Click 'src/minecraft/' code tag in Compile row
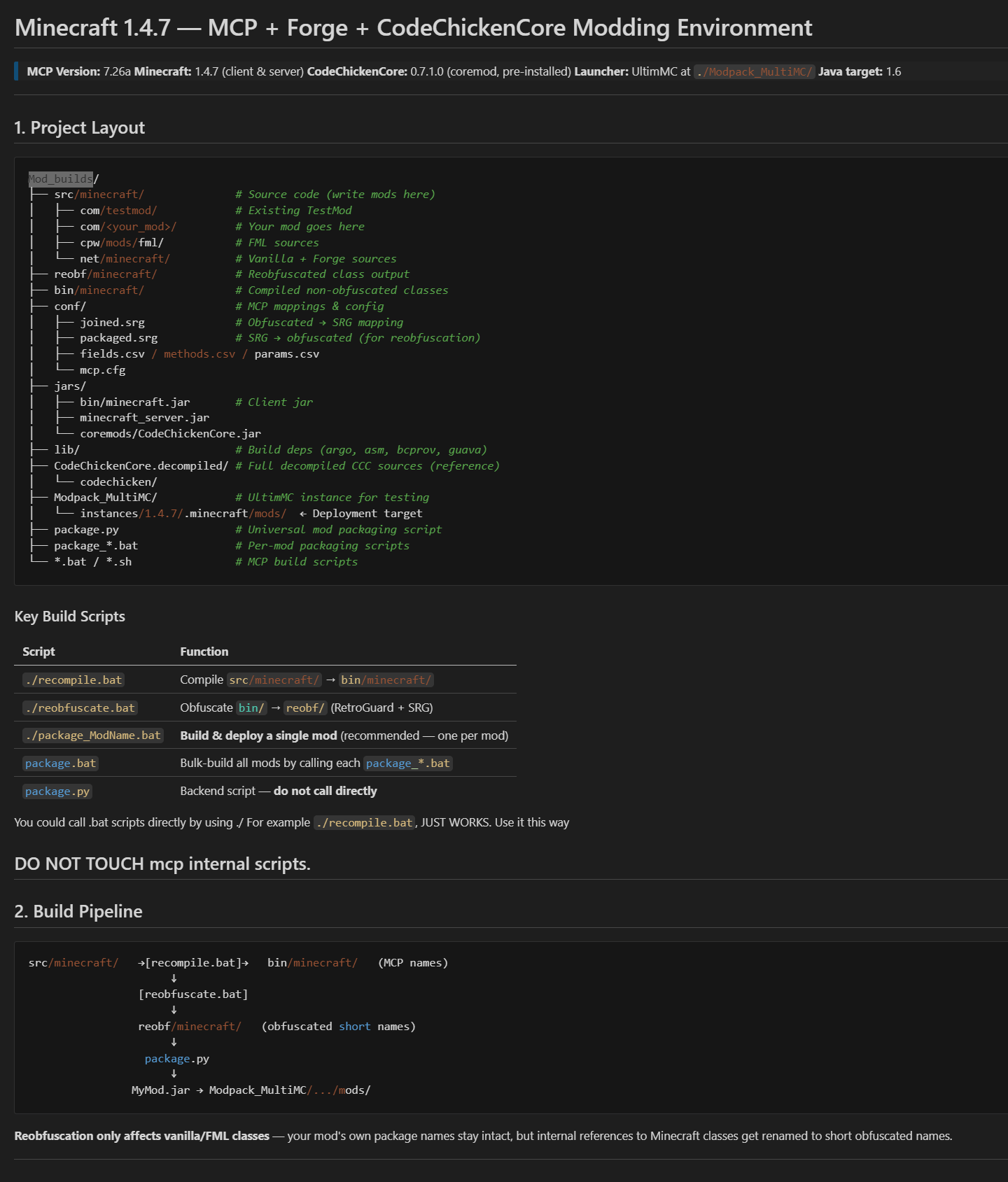Viewport: 1008px width, 1182px height. pyautogui.click(x=274, y=680)
